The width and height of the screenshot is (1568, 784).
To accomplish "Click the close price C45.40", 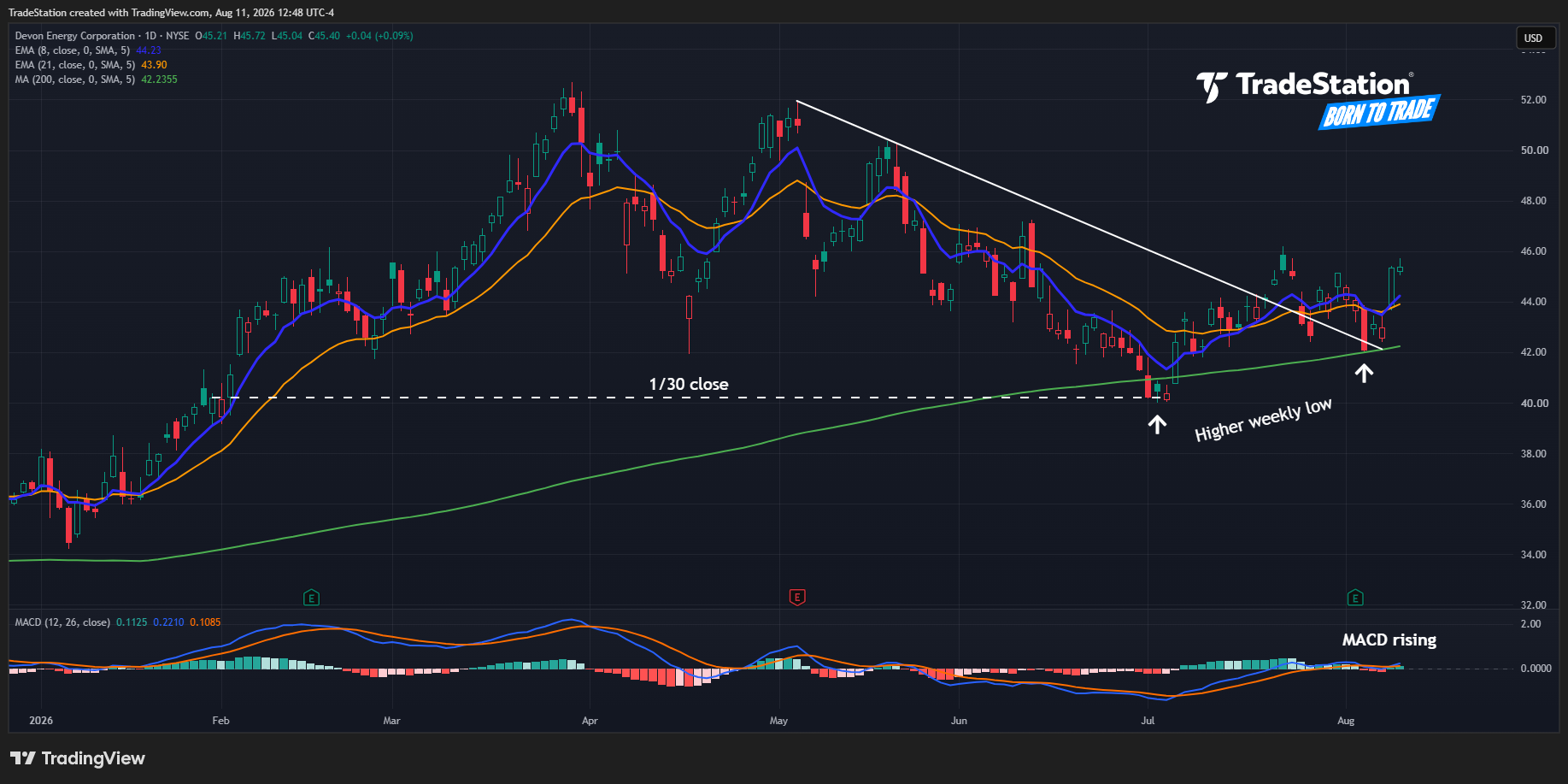I will pyautogui.click(x=325, y=36).
